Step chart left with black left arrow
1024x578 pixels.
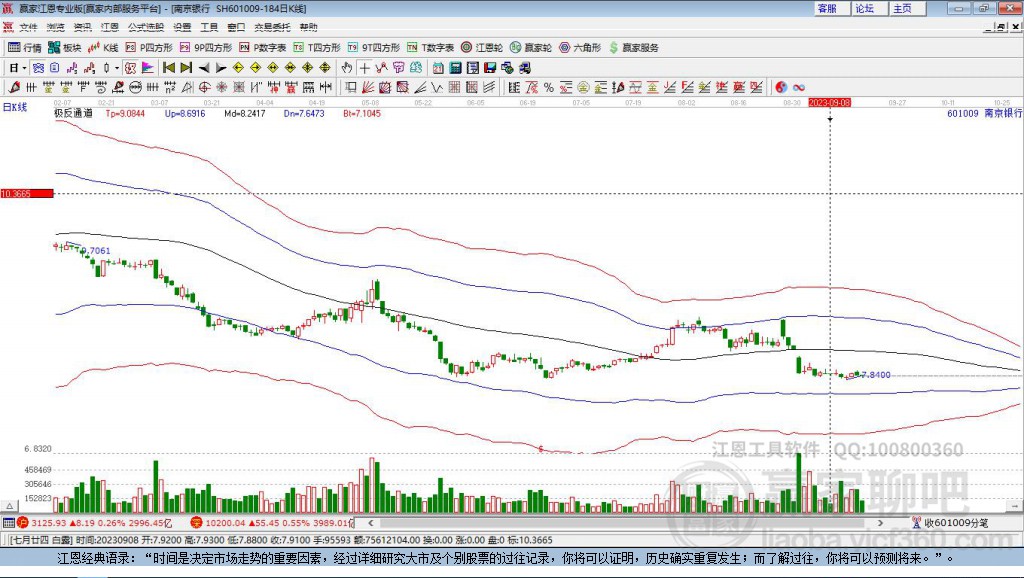(x=204, y=68)
